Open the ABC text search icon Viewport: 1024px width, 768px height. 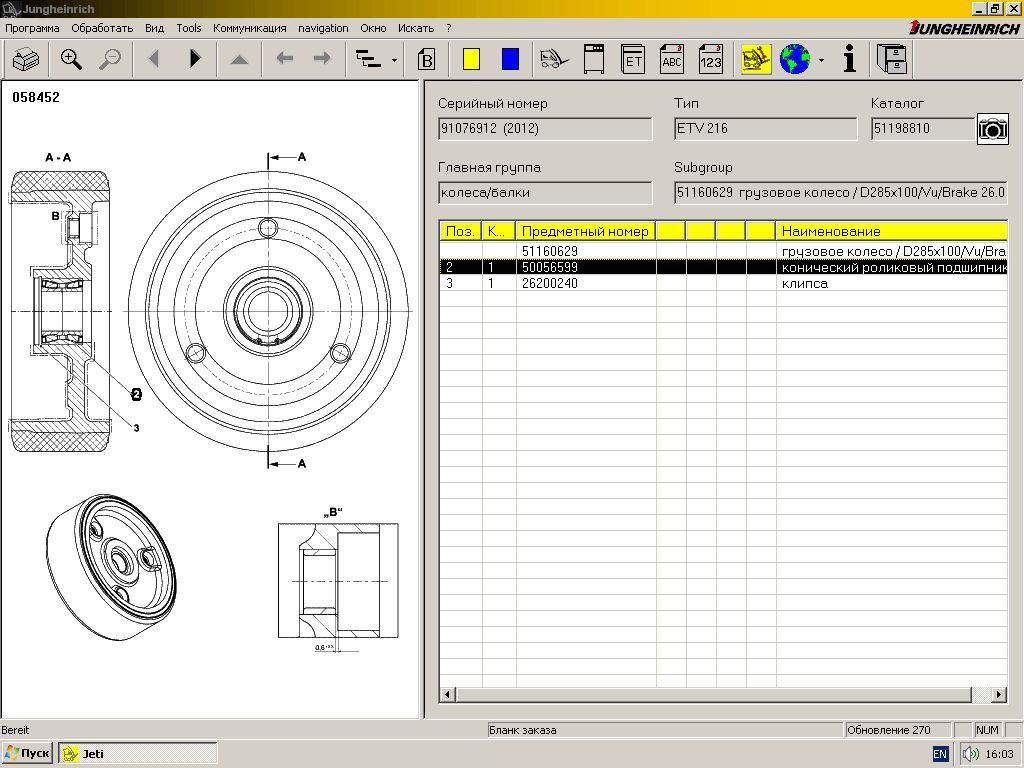tap(671, 59)
